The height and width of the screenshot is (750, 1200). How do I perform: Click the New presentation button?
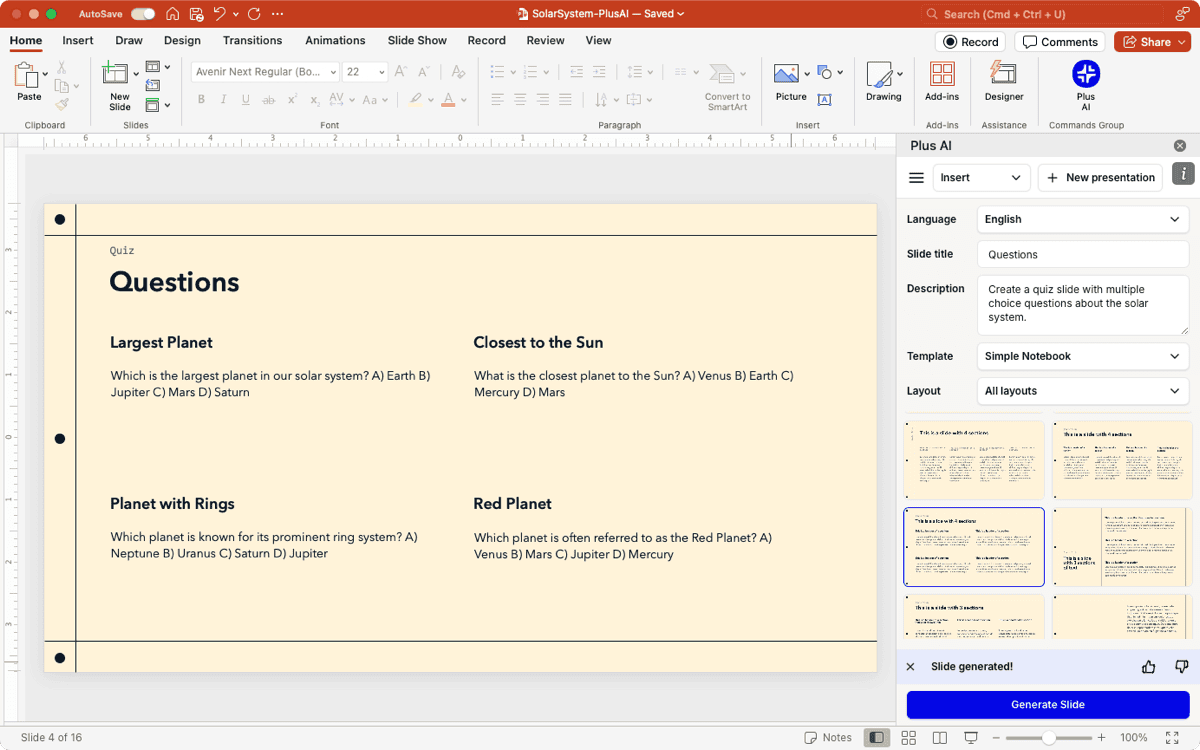(x=1101, y=178)
